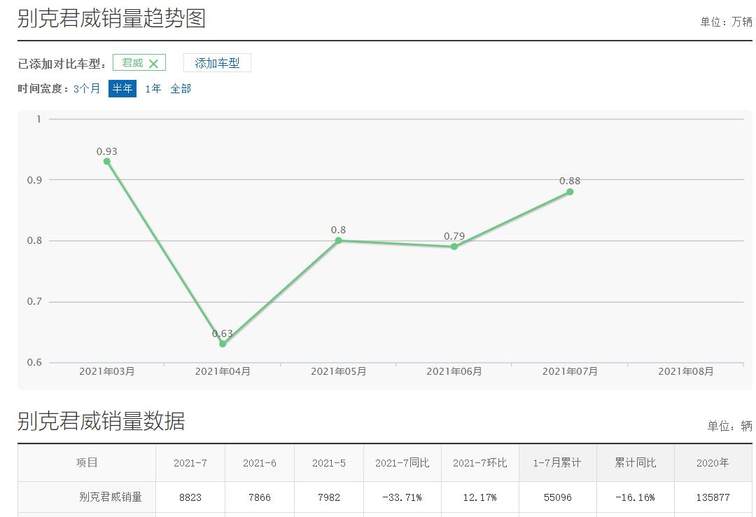Click the 0.93 data point for 2021年03月
756x517 pixels.
click(107, 161)
